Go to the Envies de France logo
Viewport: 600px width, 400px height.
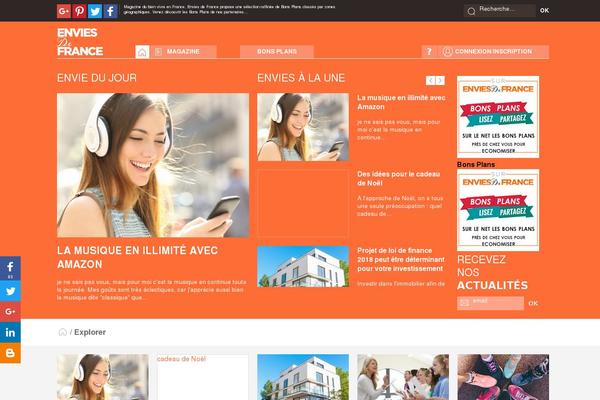[x=80, y=42]
